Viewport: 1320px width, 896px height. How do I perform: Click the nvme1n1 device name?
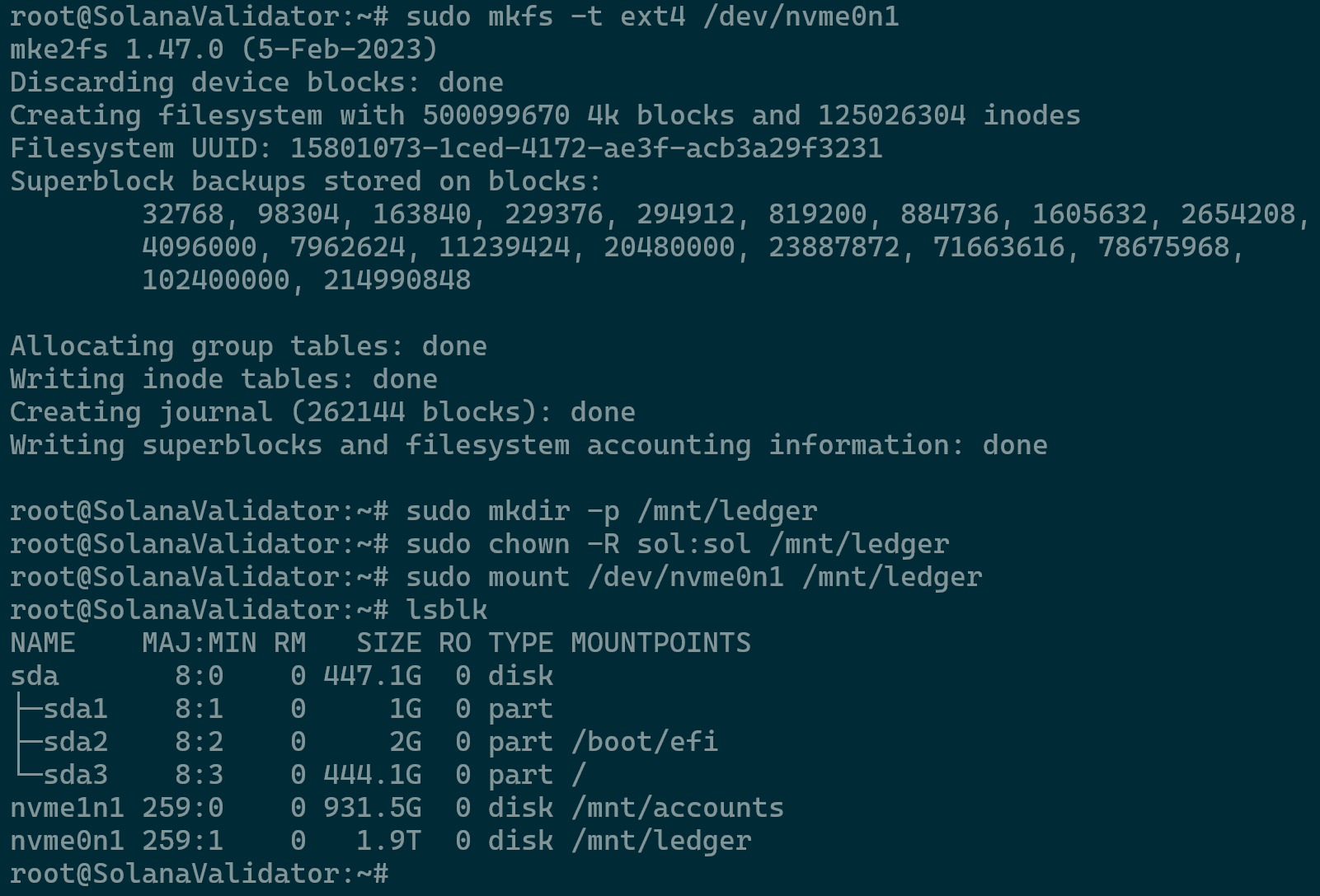tap(67, 808)
